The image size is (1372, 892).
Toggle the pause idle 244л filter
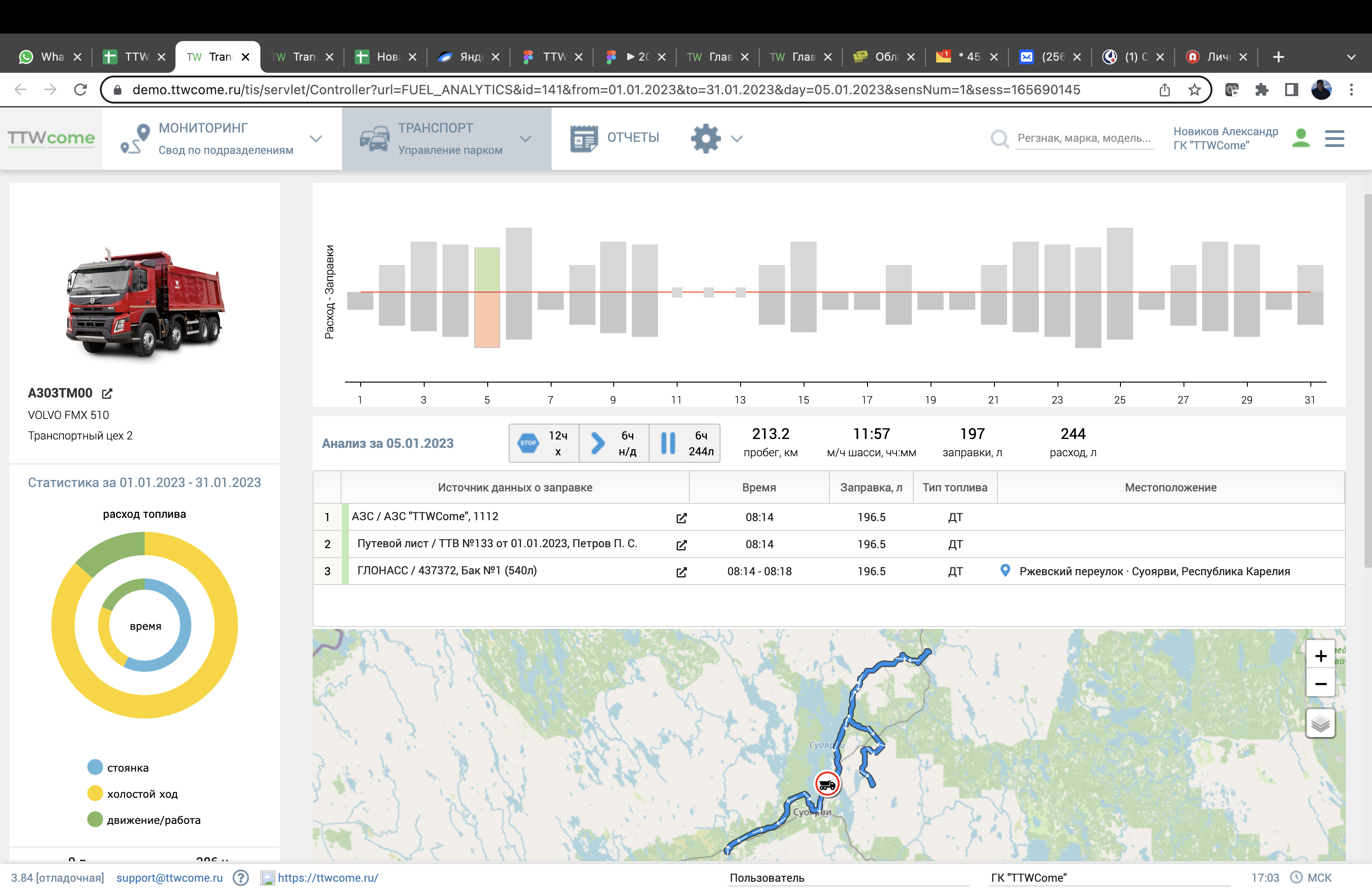click(684, 443)
